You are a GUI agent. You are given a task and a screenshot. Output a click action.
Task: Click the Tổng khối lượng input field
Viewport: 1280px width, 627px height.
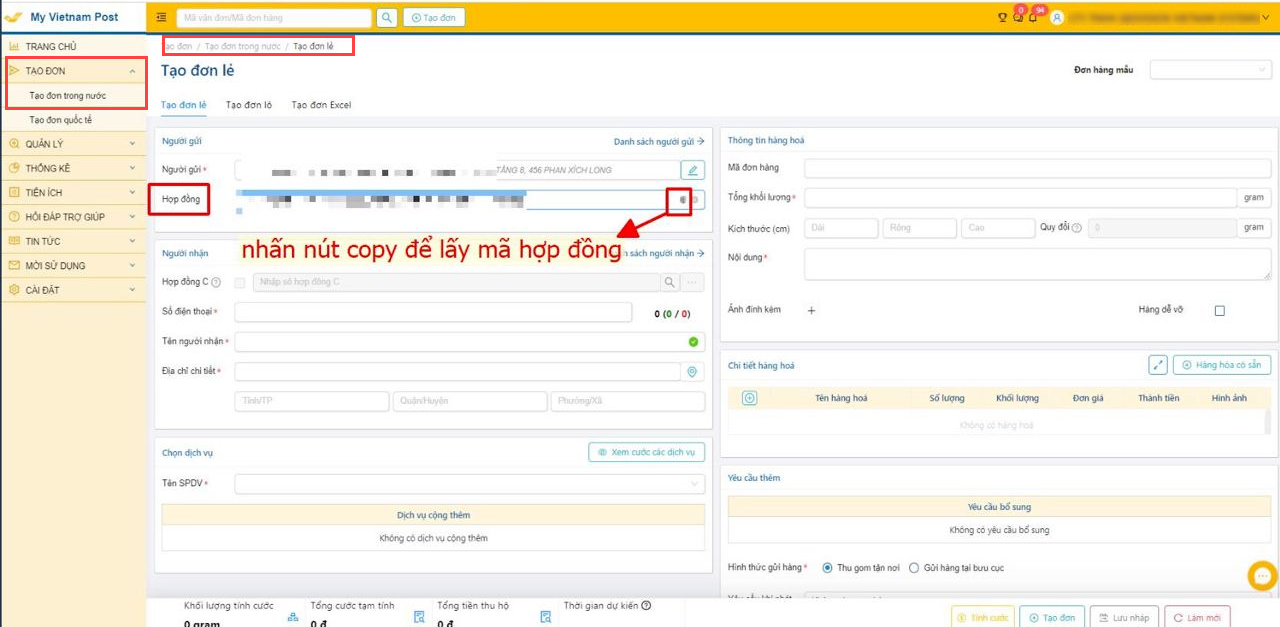(1020, 198)
